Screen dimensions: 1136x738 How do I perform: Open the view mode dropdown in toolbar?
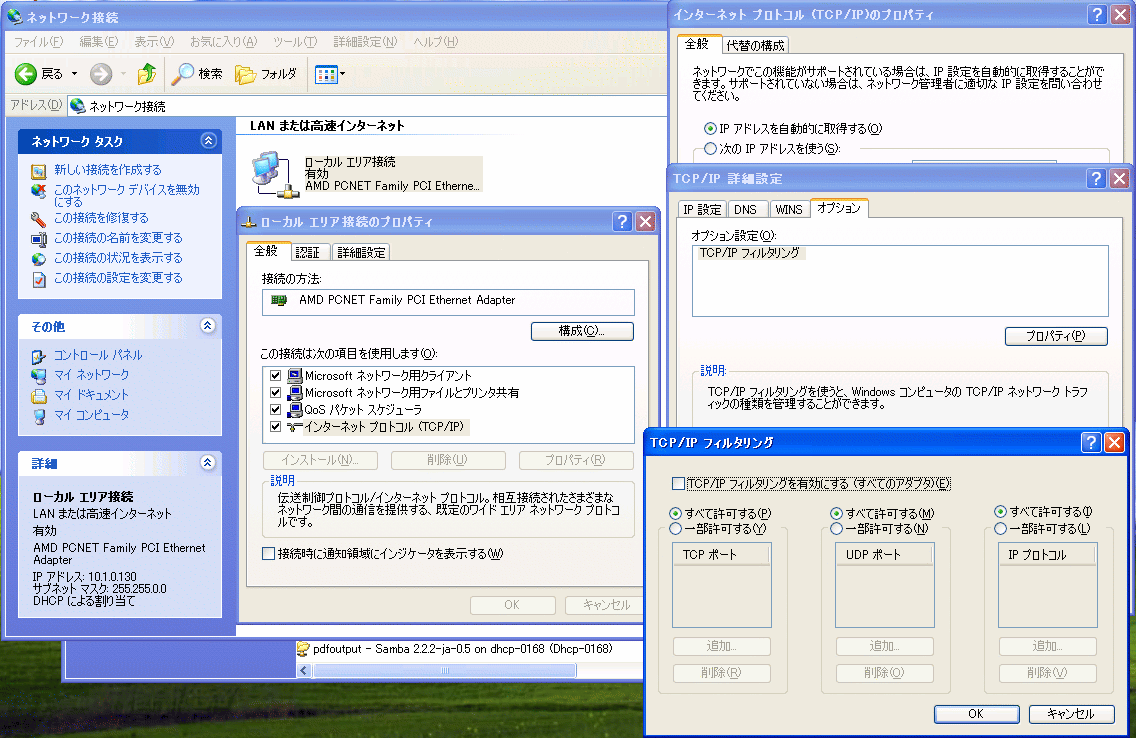coord(330,74)
